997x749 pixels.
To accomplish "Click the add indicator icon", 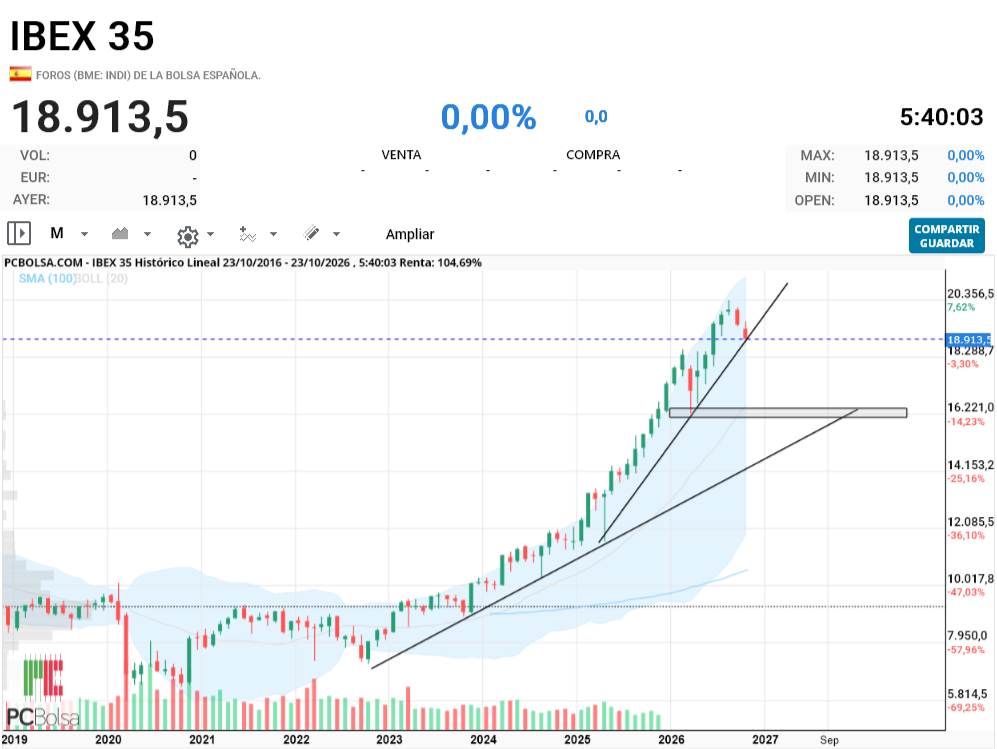I will (247, 234).
